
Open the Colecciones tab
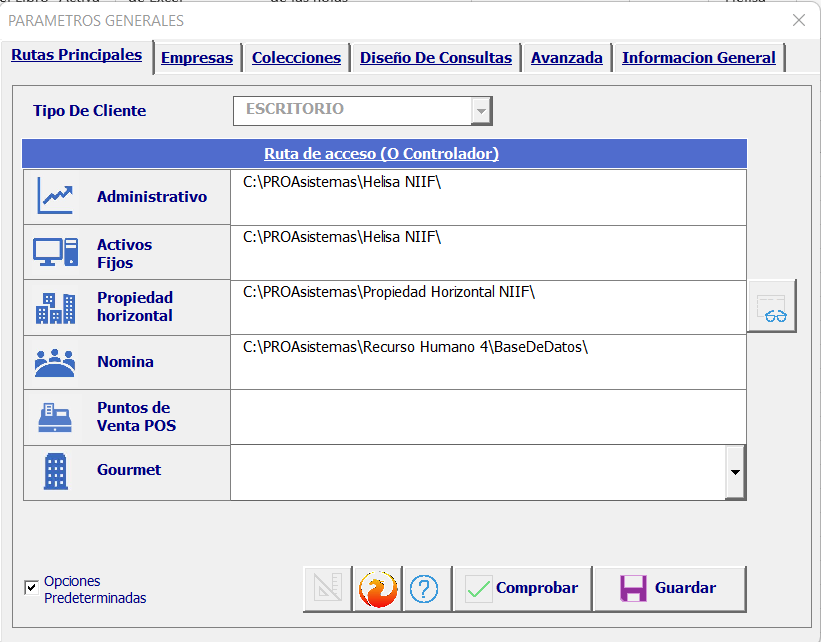296,58
